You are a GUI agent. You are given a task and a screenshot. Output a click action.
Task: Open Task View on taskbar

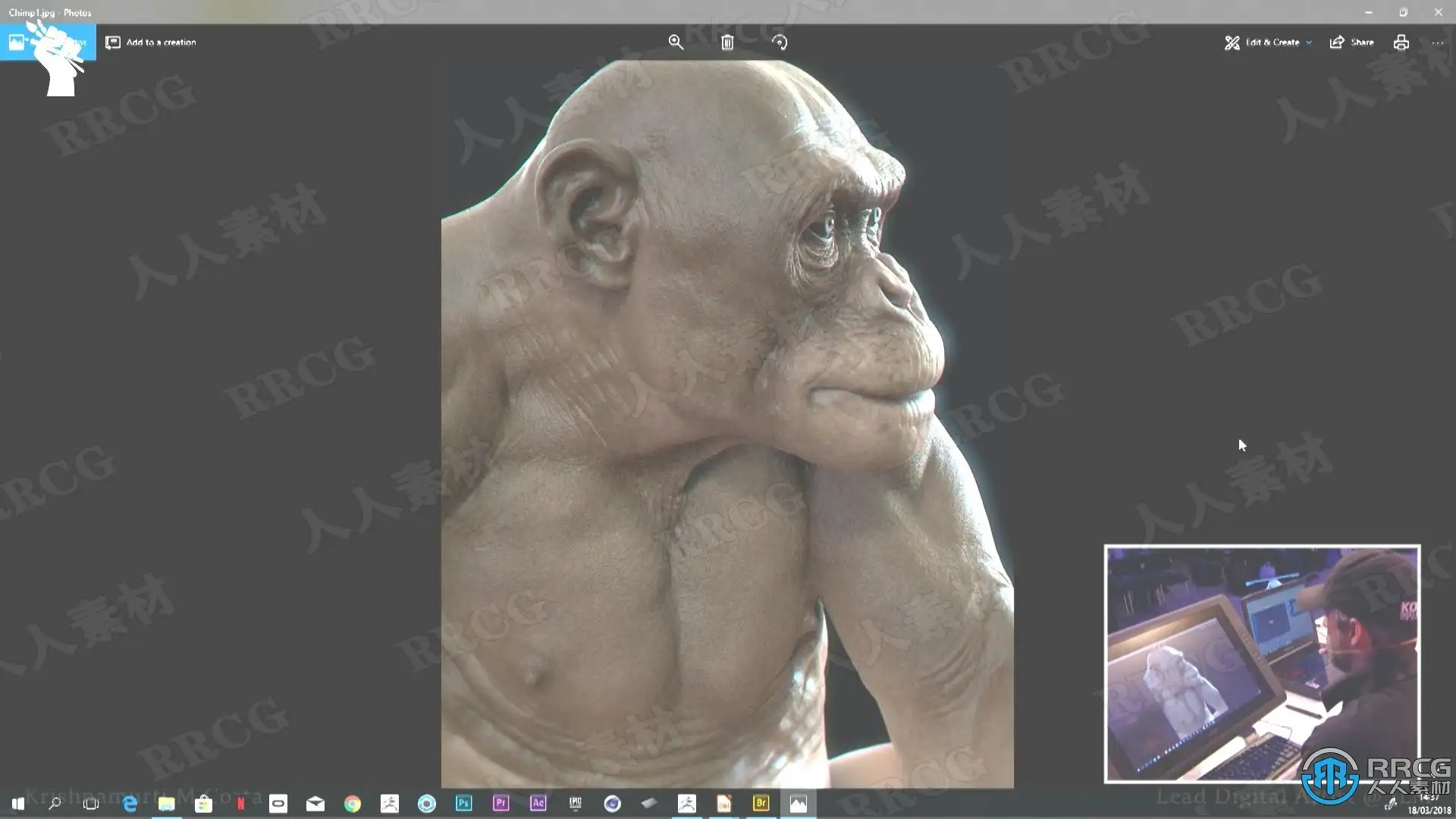(x=91, y=803)
